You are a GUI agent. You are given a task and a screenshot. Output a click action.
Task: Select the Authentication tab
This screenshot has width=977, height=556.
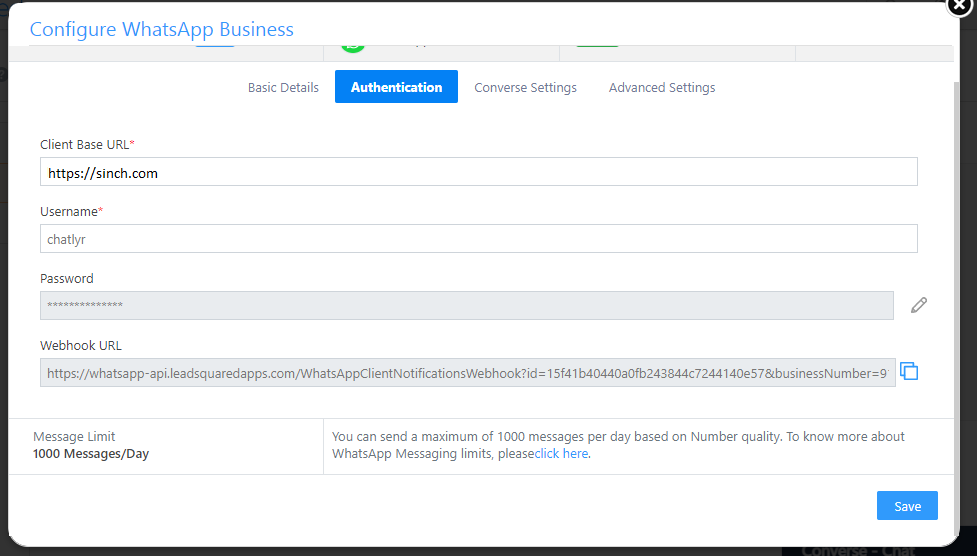396,87
